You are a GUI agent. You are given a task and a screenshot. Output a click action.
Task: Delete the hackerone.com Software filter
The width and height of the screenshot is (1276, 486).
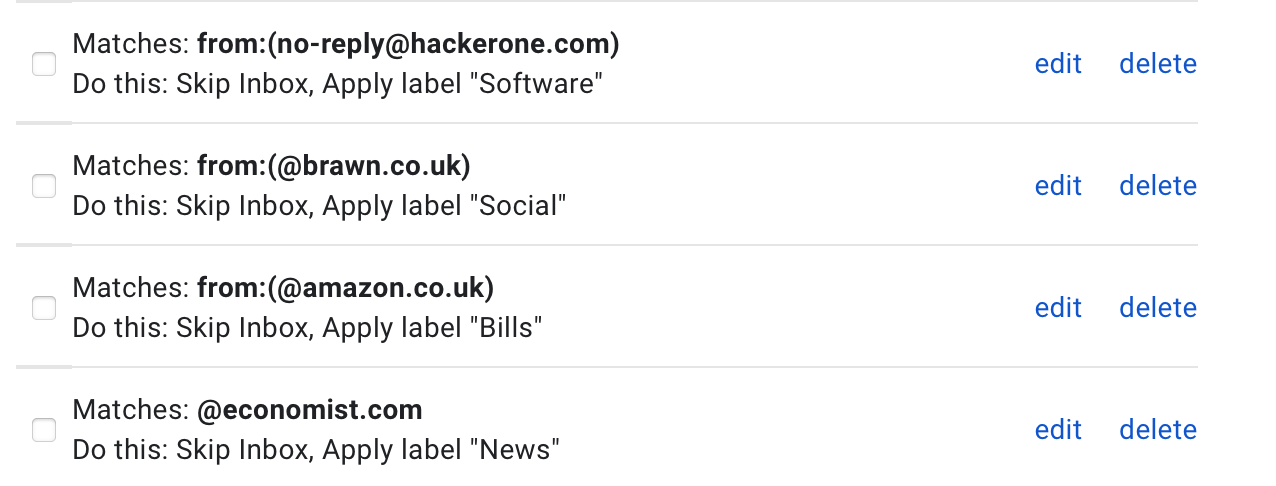click(1158, 64)
